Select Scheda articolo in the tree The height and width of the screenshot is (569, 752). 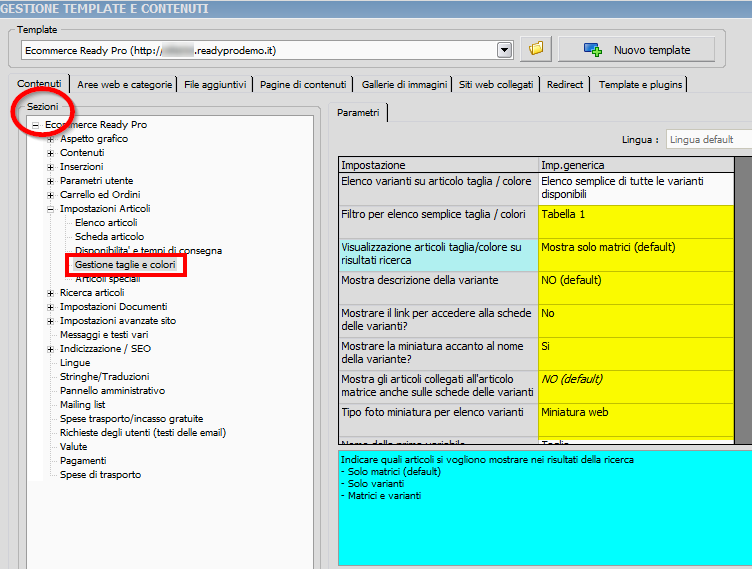click(x=109, y=237)
